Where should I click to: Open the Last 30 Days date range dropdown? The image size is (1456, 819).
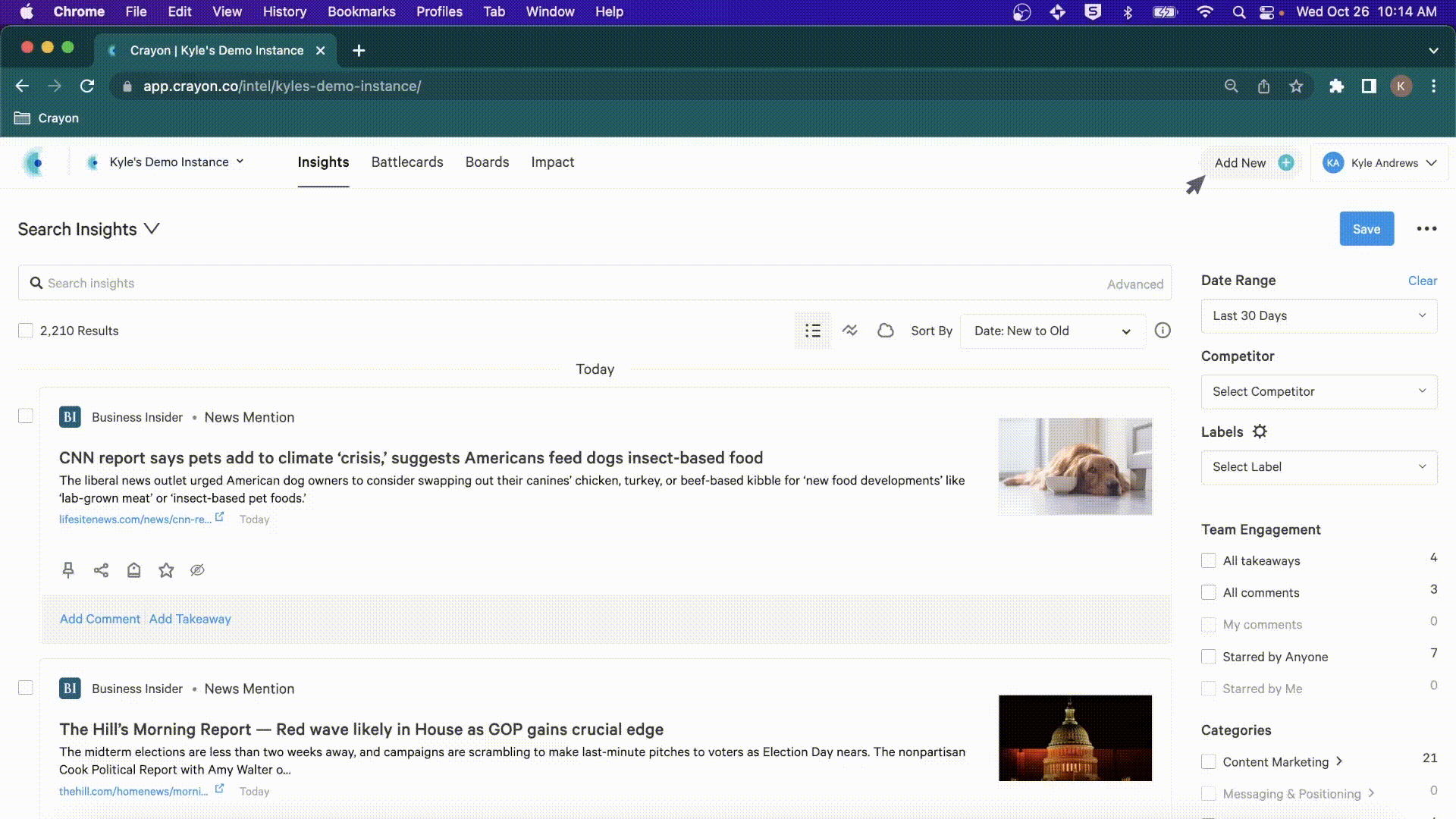point(1319,316)
